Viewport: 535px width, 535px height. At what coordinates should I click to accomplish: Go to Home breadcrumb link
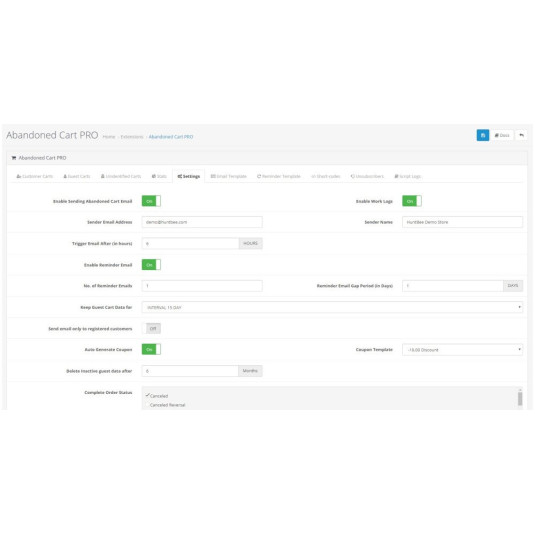[109, 137]
